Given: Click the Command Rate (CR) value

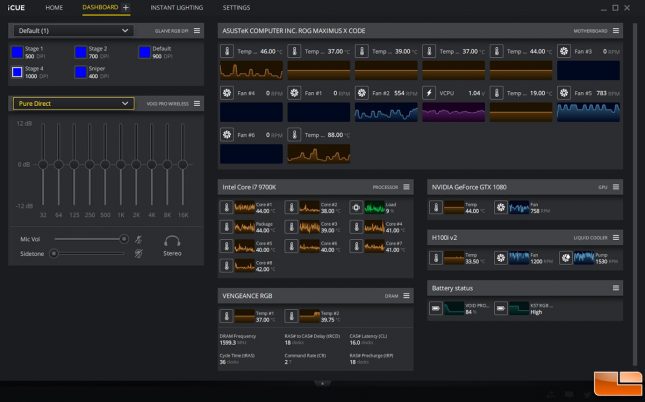Looking at the screenshot, I should [x=288, y=362].
